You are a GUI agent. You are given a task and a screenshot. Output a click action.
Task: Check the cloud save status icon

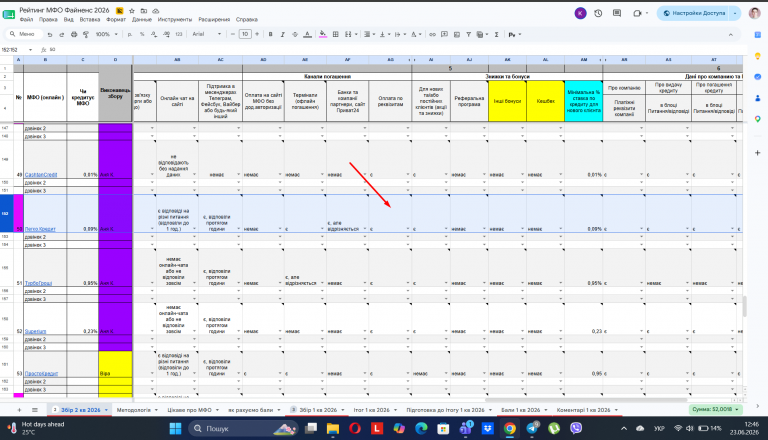pos(156,10)
